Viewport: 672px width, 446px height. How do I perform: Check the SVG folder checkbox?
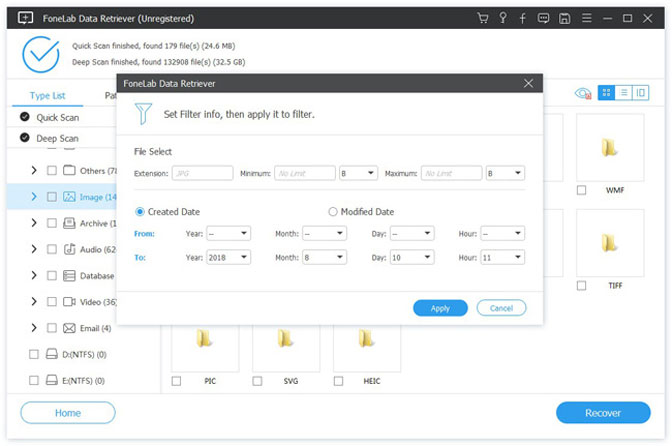coord(257,381)
